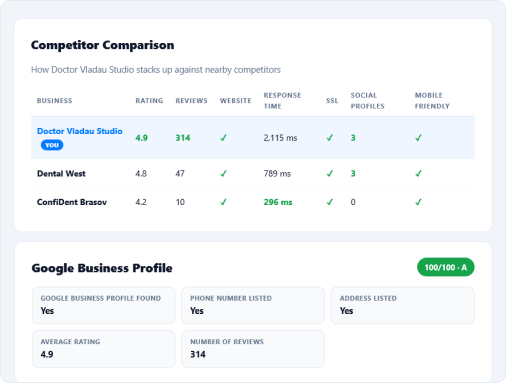The height and width of the screenshot is (383, 506).
Task: Click the Average Rating card
Action: 103,349
